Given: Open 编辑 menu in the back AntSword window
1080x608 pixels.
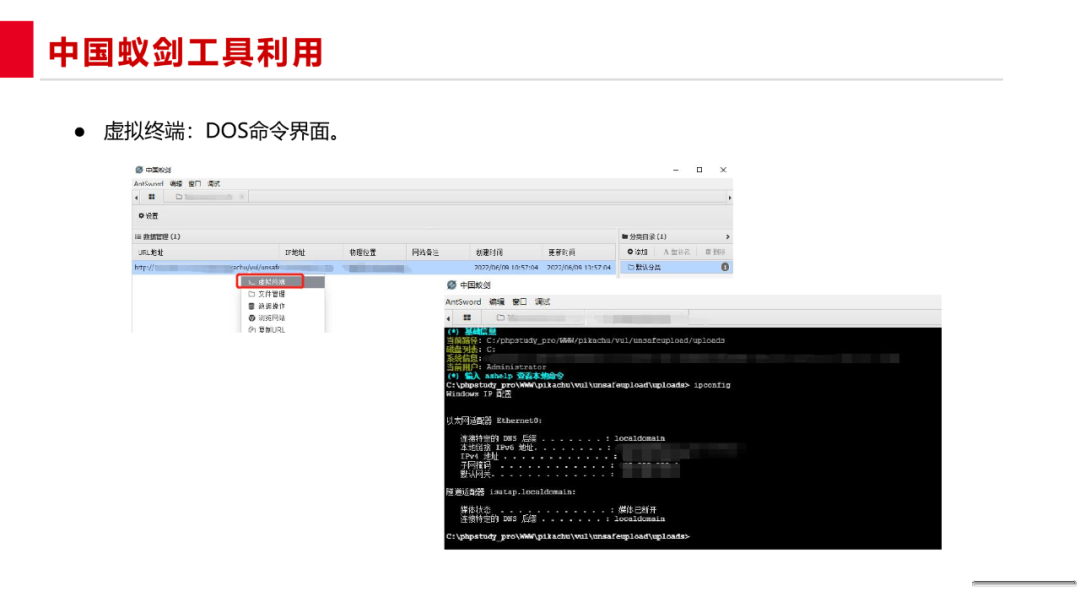Looking at the screenshot, I should pyautogui.click(x=176, y=184).
